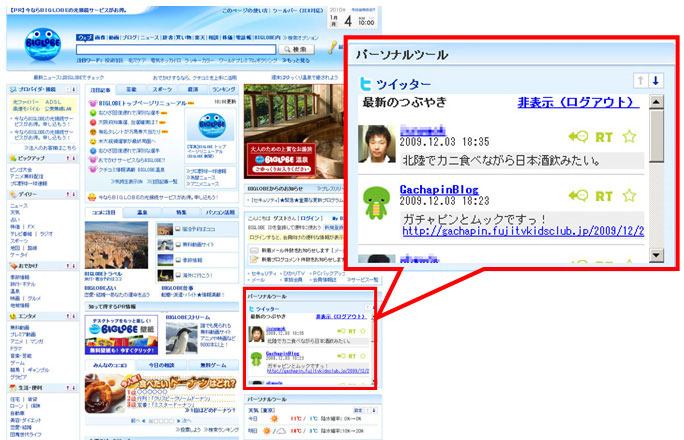Click the エンタメ smiley section icon
This screenshot has width=684, height=440.
pos(13,316)
